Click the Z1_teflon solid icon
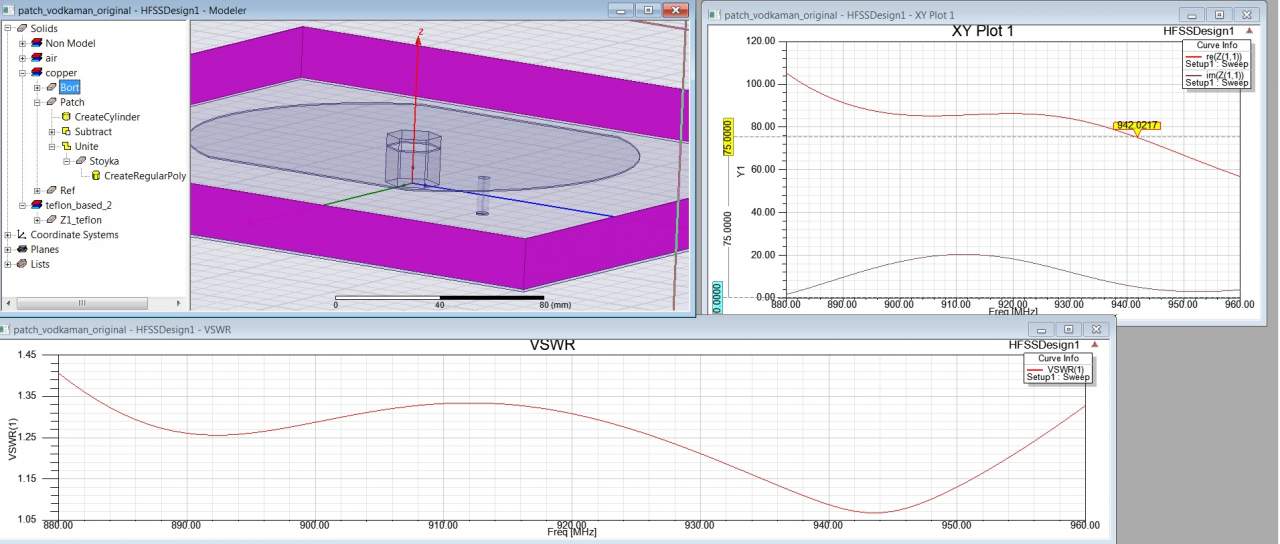 pyautogui.click(x=51, y=220)
